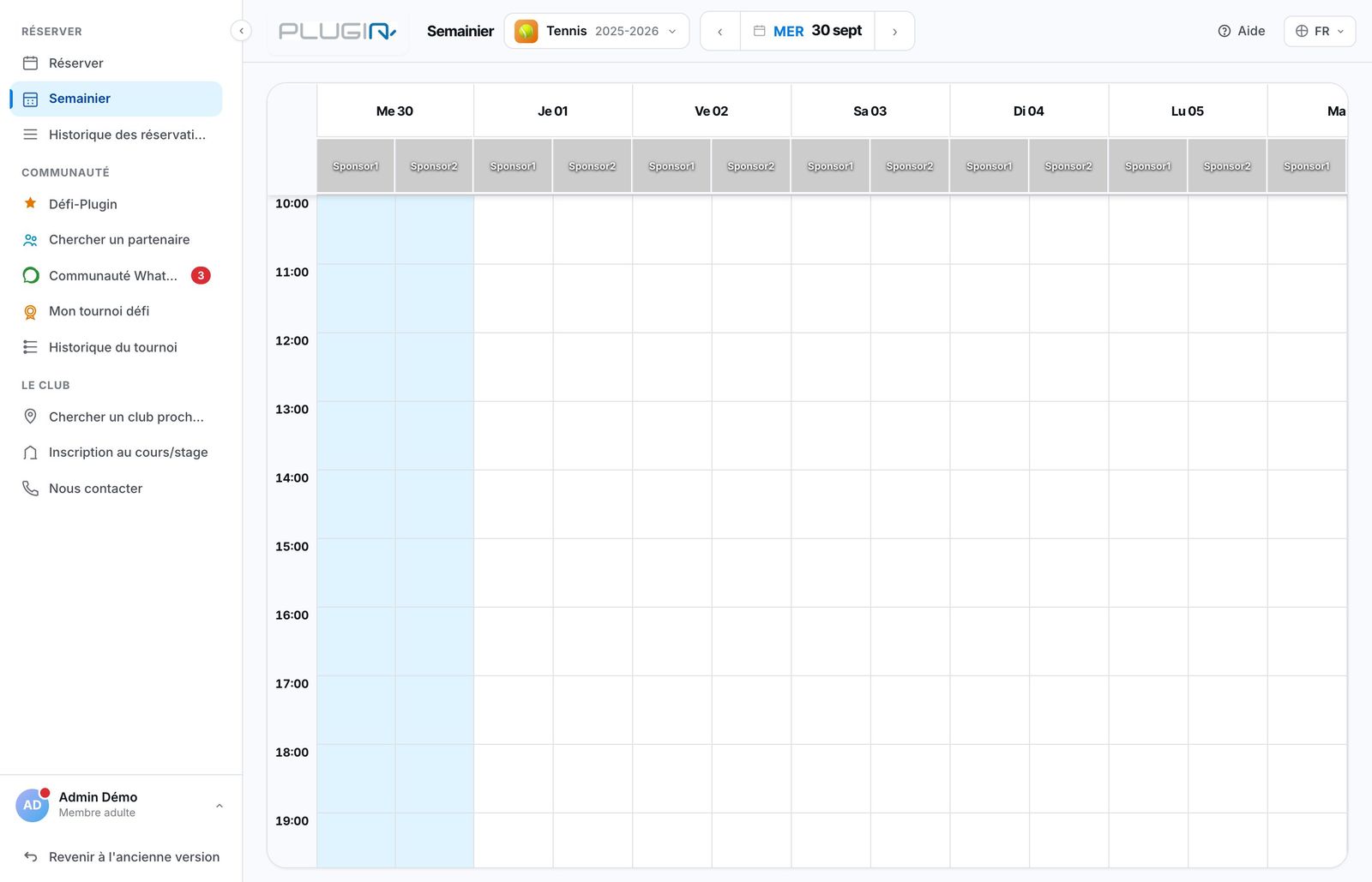Screen dimensions: 1372x882
Task: Open the Défi-Plugin star icon
Action: (x=30, y=203)
